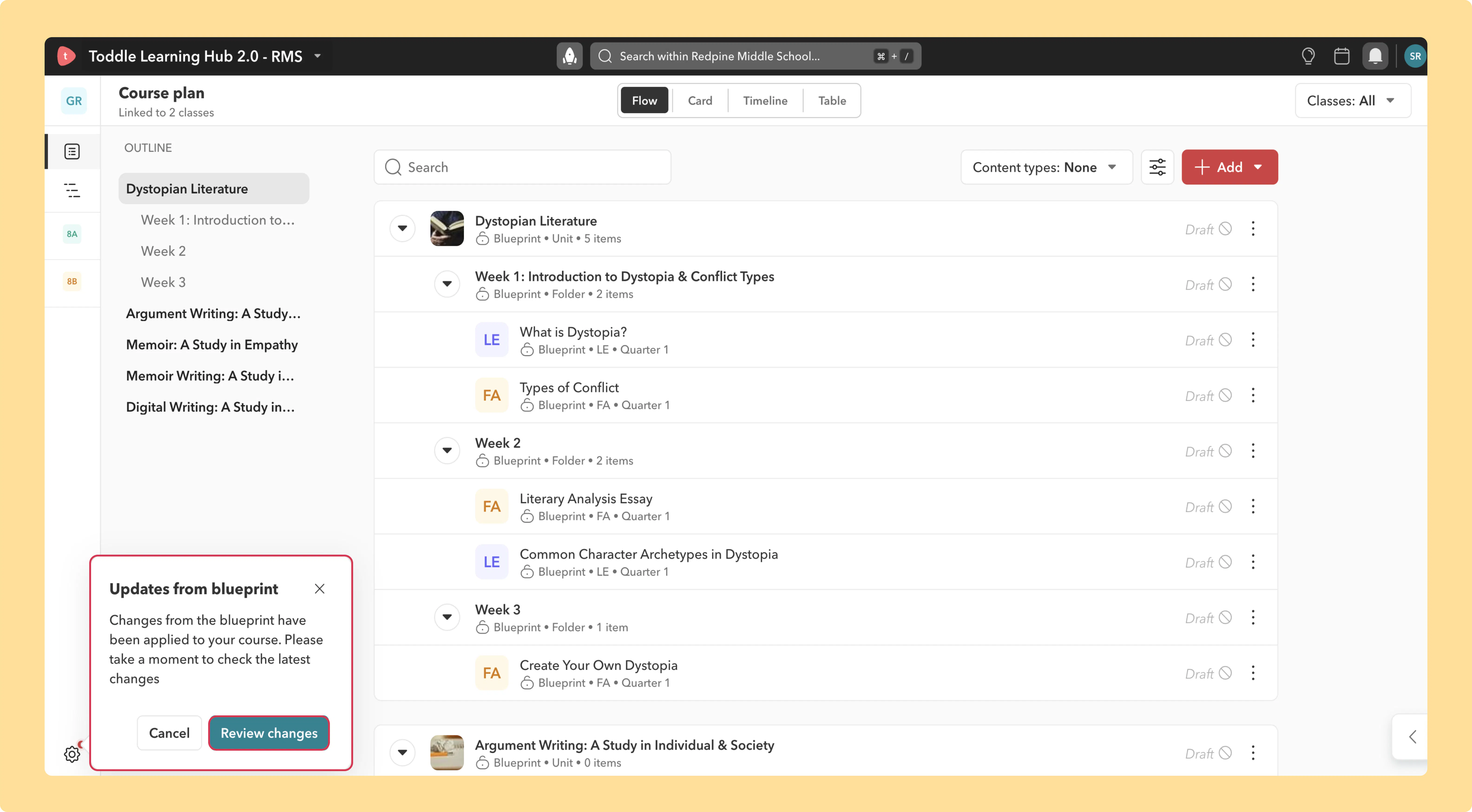This screenshot has height=812, width=1472.
Task: Toggle Draft status of Types of Conflict
Action: 1208,395
